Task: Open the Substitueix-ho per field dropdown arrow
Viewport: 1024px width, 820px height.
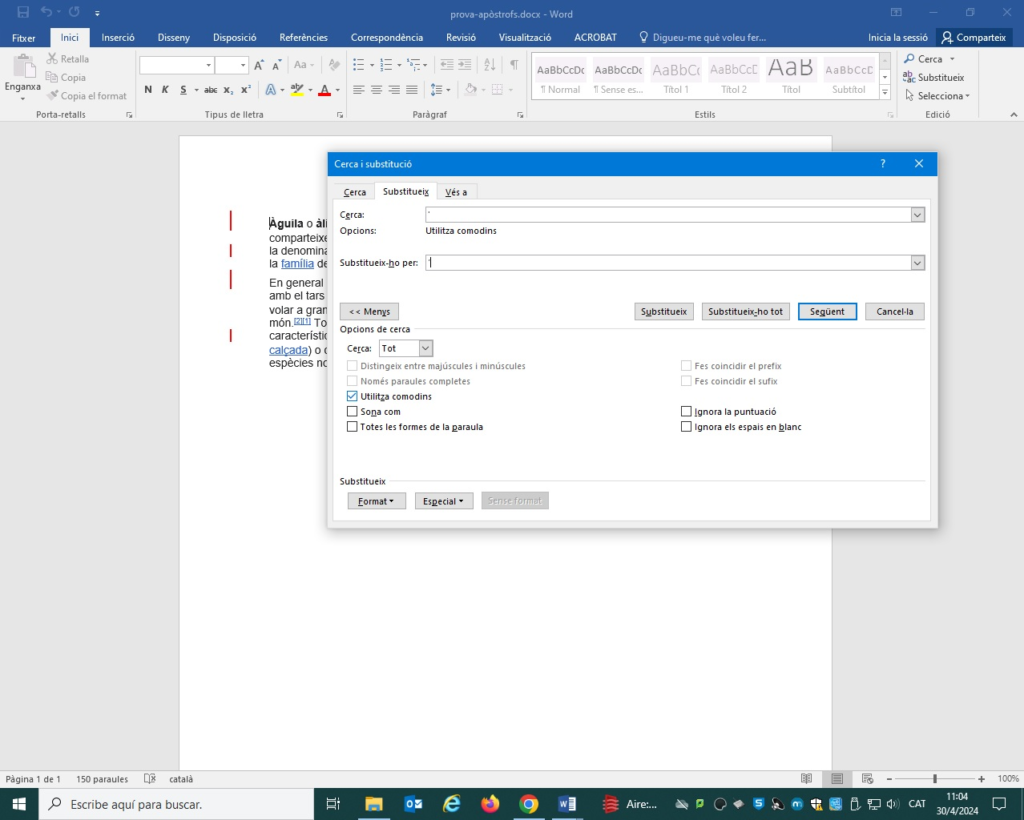Action: [917, 263]
